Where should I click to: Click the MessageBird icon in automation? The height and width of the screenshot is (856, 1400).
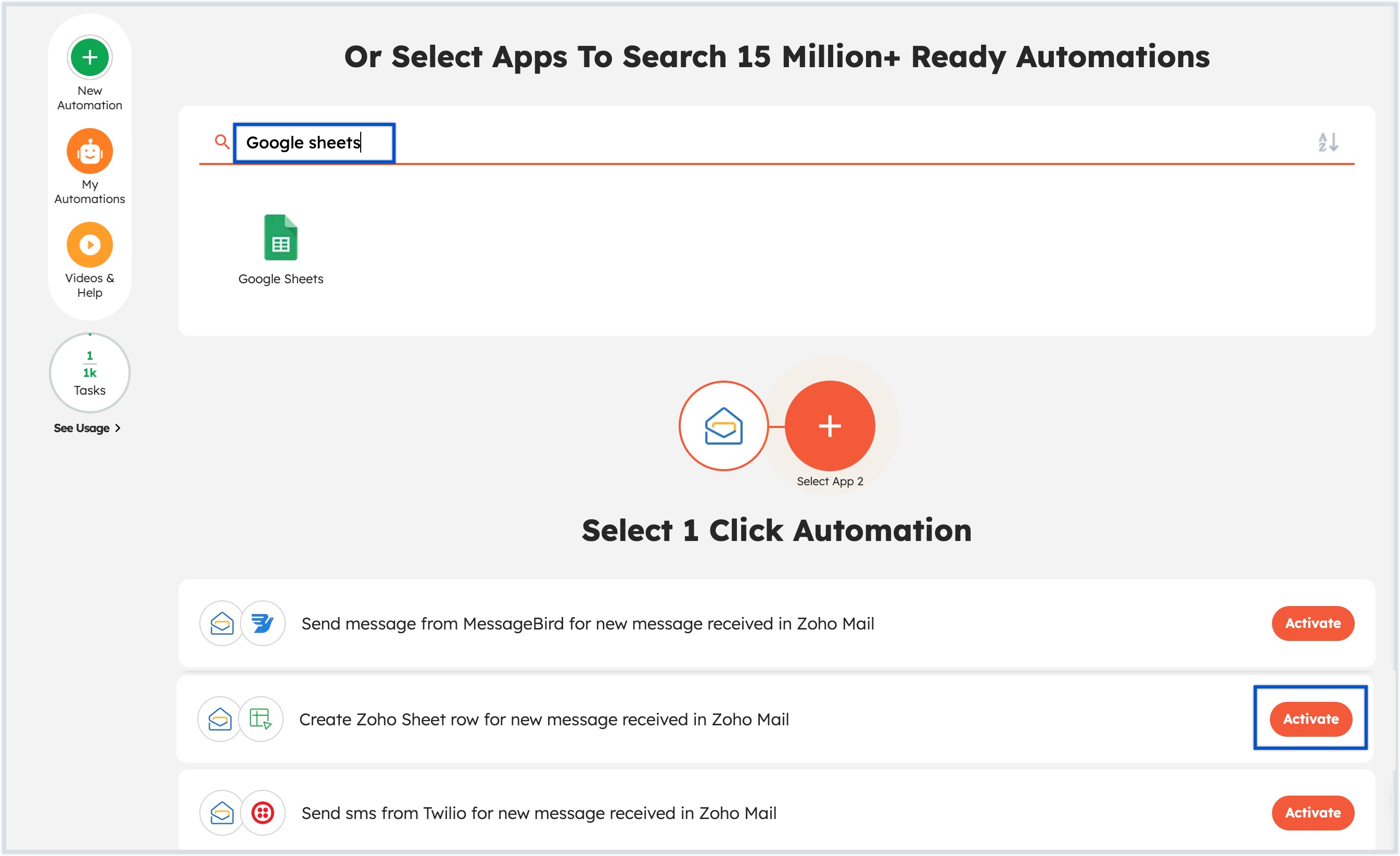tap(261, 623)
